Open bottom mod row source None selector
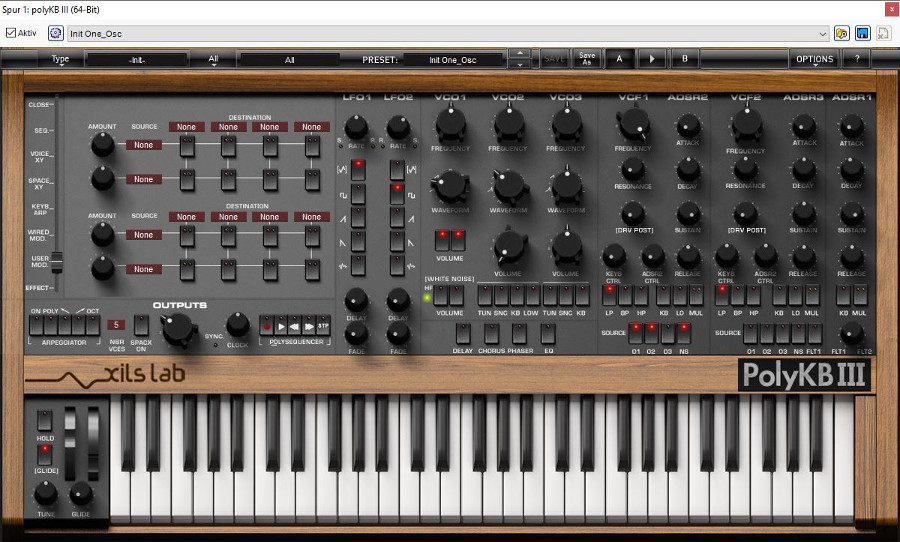Viewport: 900px width, 542px height. [x=143, y=269]
